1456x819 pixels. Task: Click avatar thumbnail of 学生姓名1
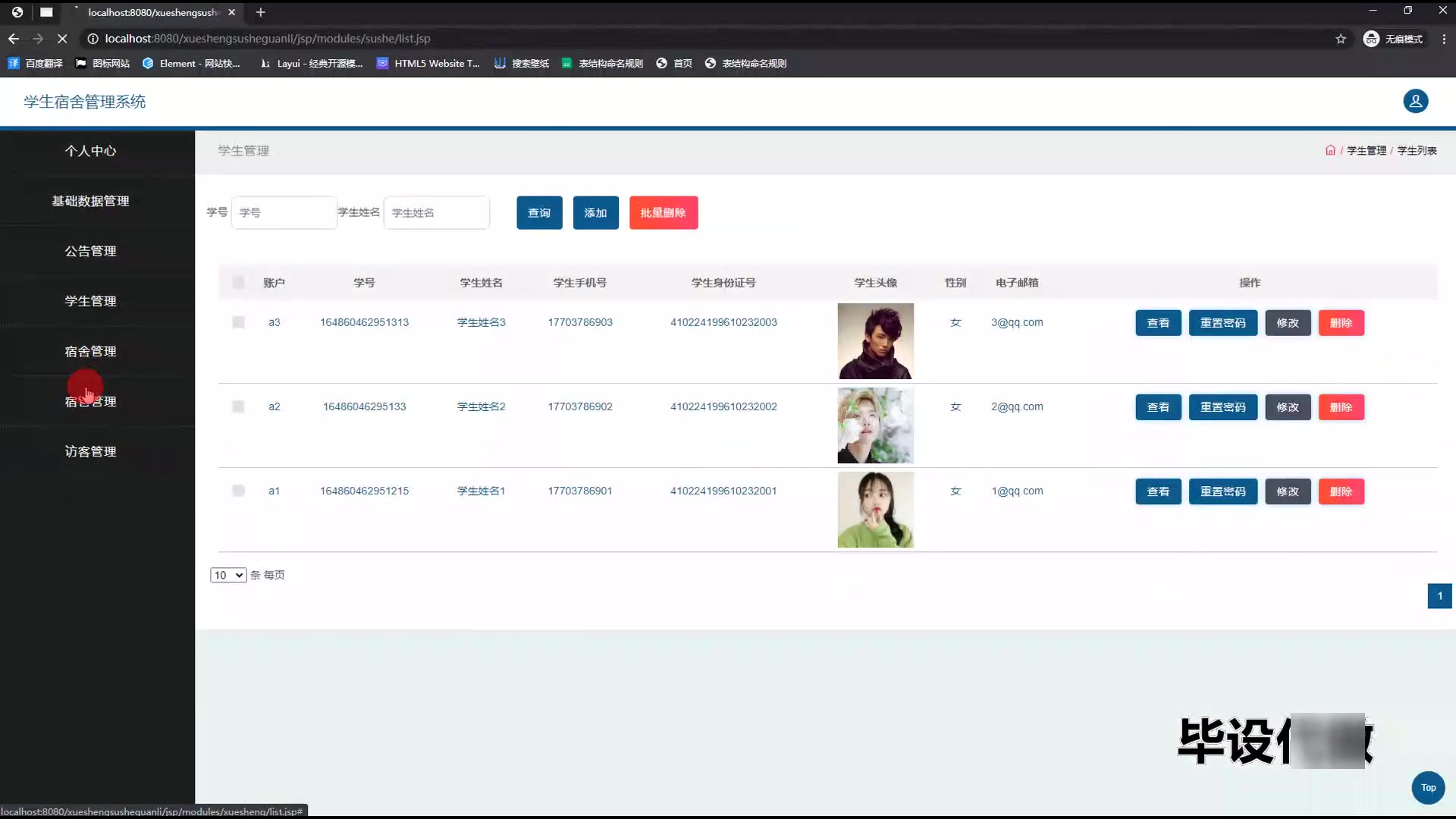pyautogui.click(x=875, y=509)
